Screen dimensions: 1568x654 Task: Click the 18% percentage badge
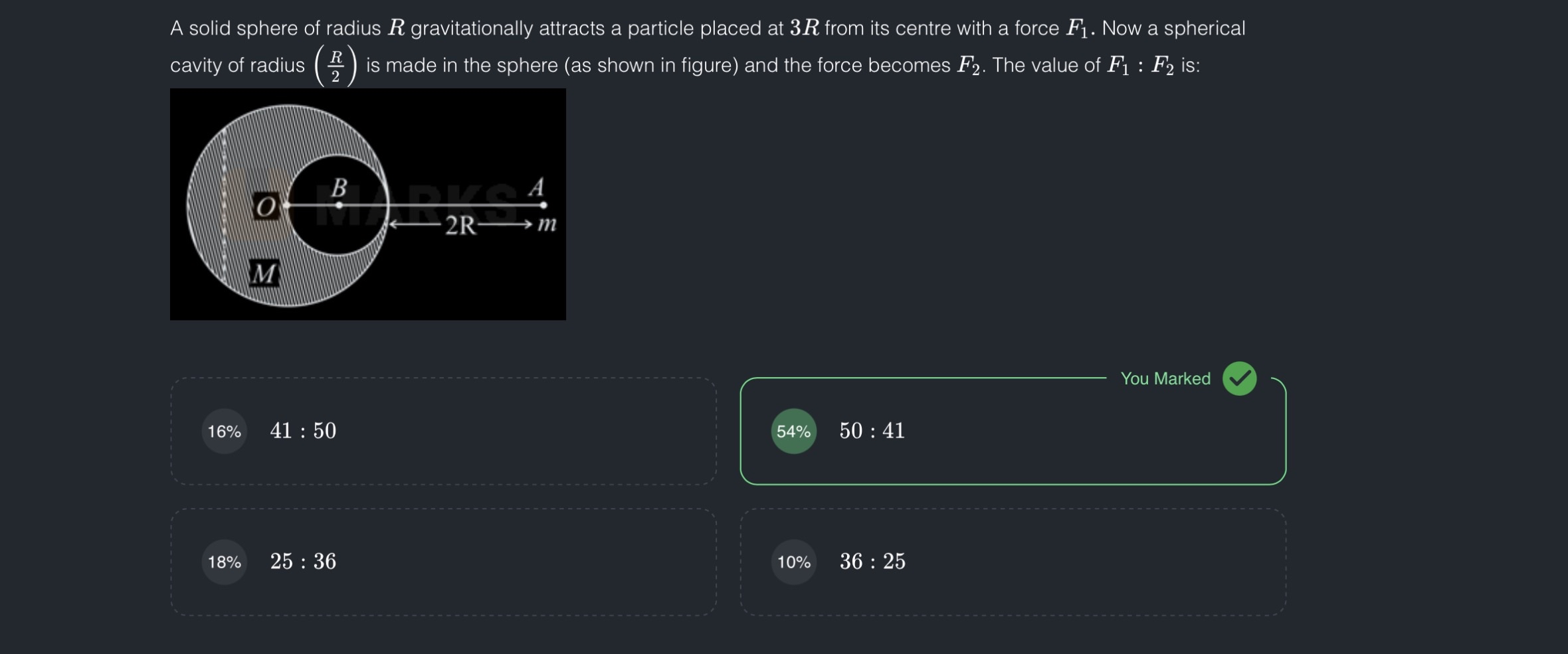point(224,562)
